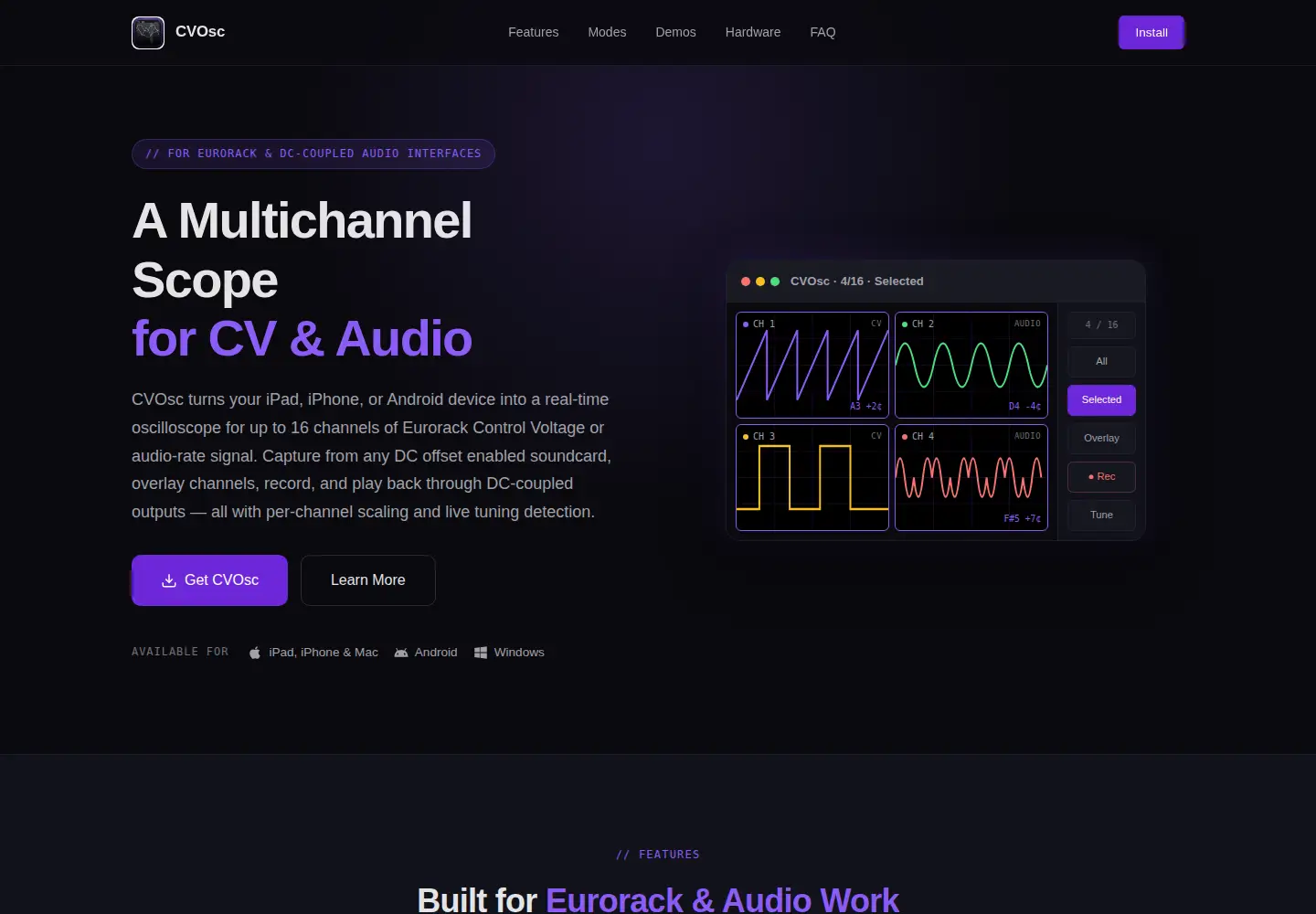This screenshot has height=914, width=1316.
Task: Select the All channels view button
Action: coord(1101,361)
